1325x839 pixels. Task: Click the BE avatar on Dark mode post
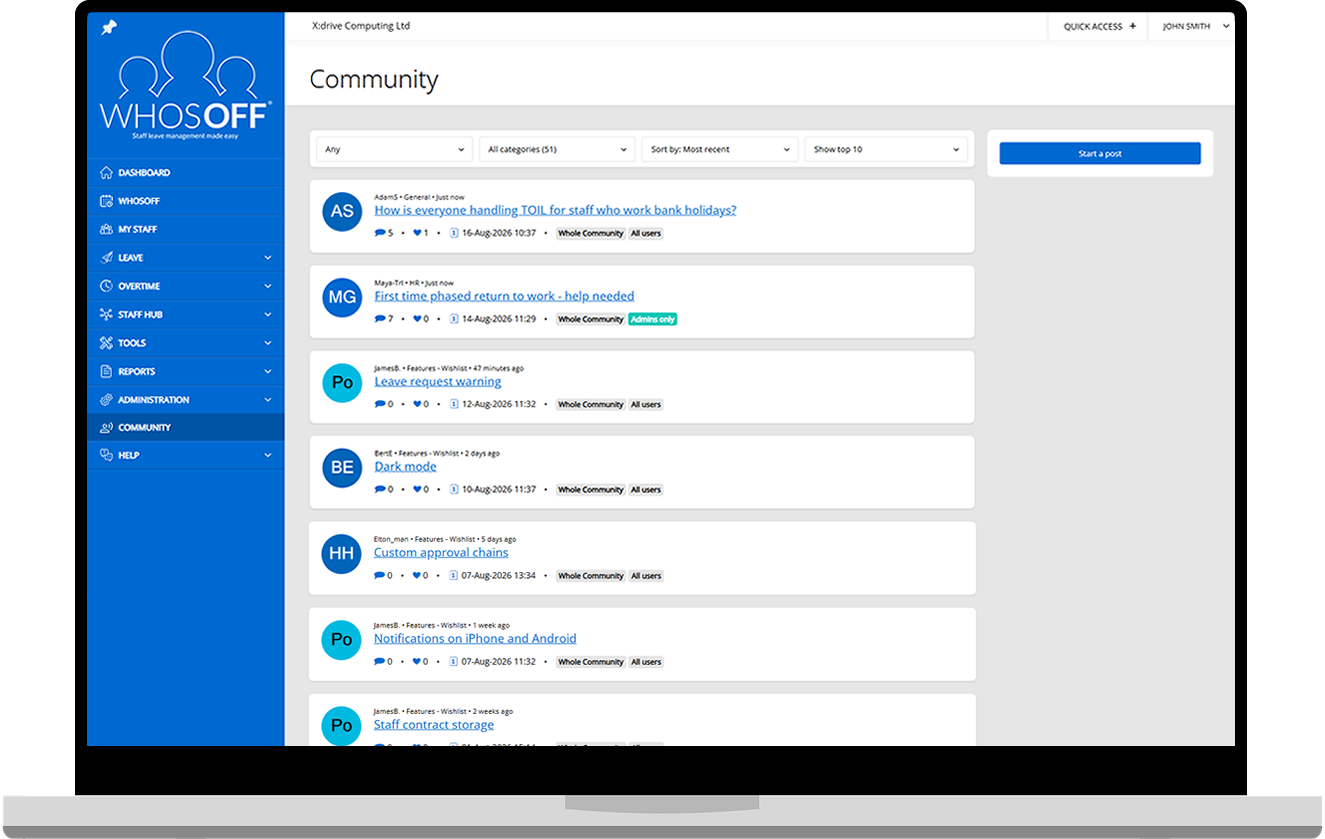pos(342,468)
